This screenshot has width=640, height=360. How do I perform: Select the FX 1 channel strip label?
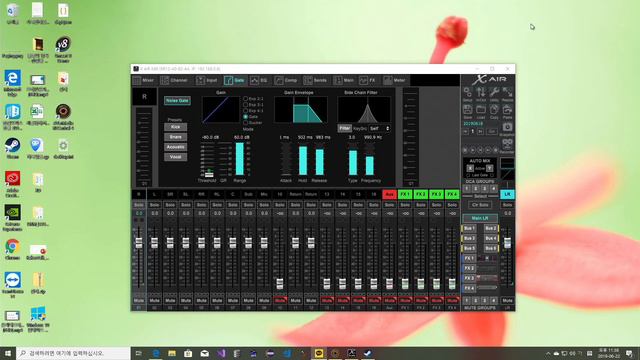click(x=405, y=195)
